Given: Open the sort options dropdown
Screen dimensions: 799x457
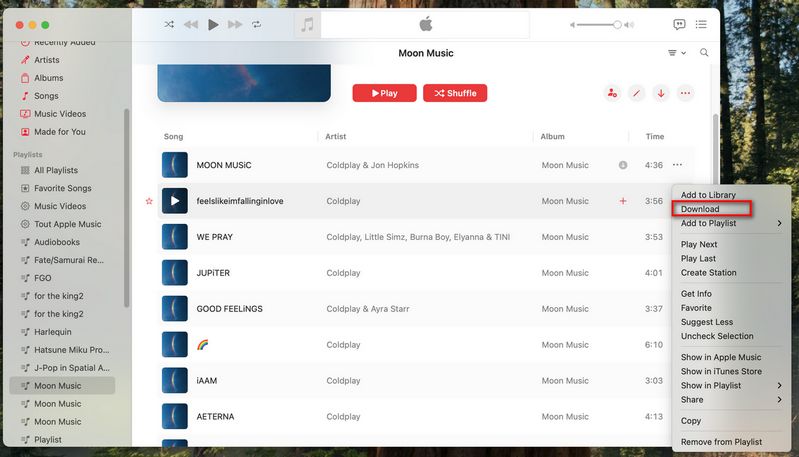Looking at the screenshot, I should (x=677, y=52).
